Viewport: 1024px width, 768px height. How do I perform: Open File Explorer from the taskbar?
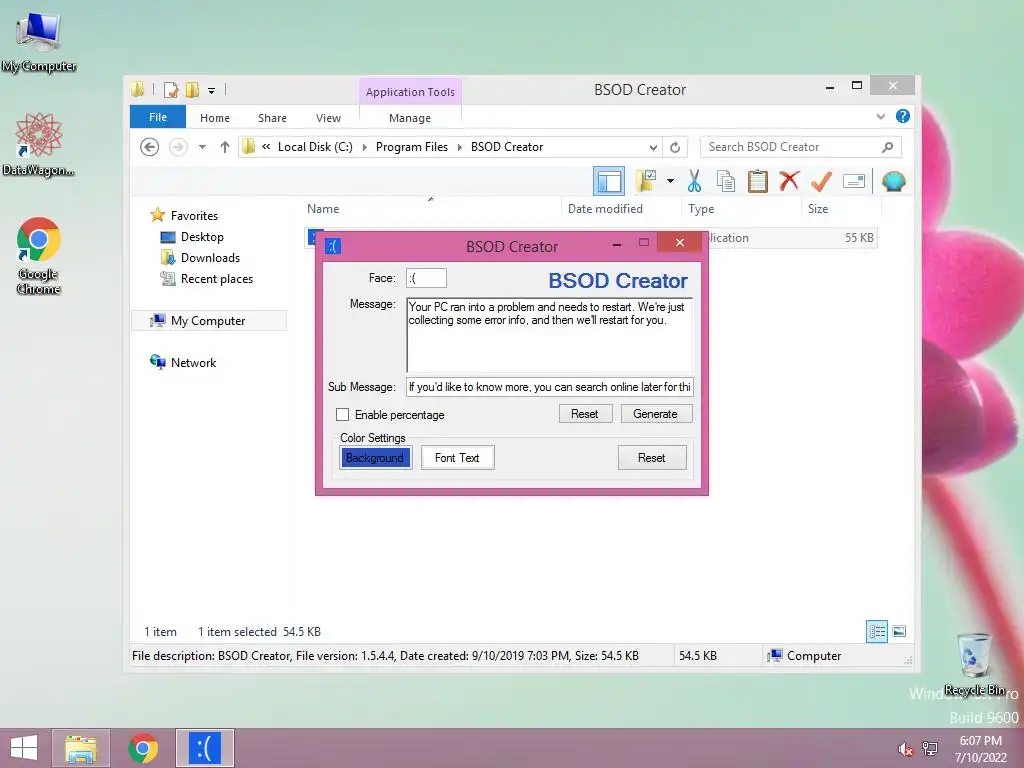tap(80, 748)
